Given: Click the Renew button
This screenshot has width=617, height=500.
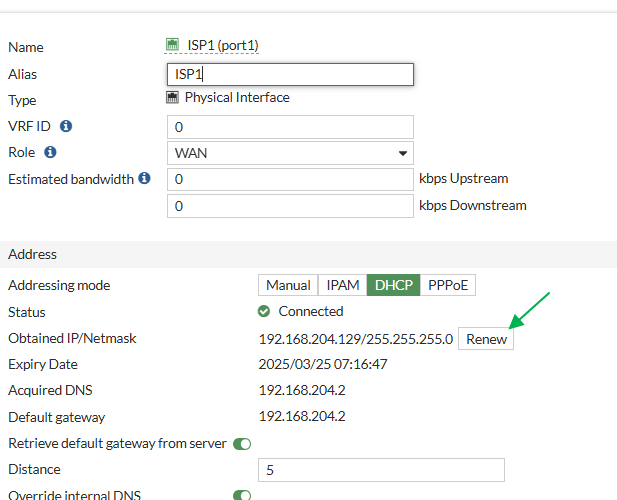Looking at the screenshot, I should point(487,339).
